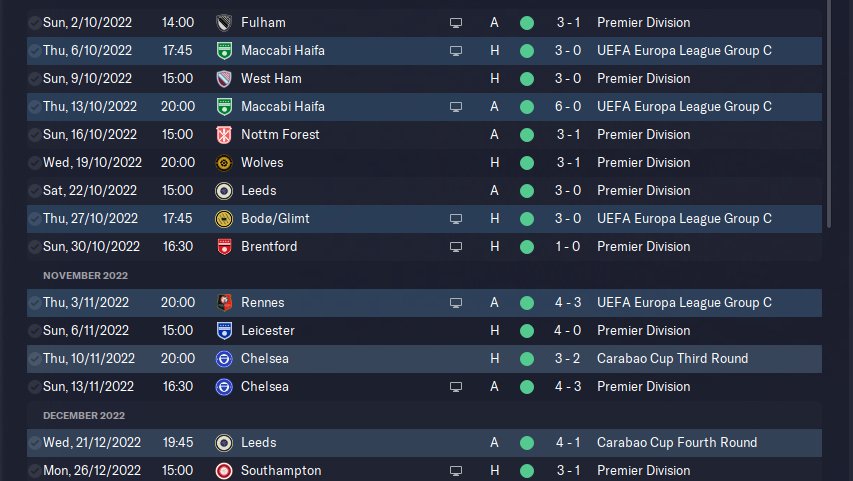Toggle the checkmark beside Sun, 9/10/2022 fixture
Image resolution: width=853 pixels, height=481 pixels.
pos(35,78)
